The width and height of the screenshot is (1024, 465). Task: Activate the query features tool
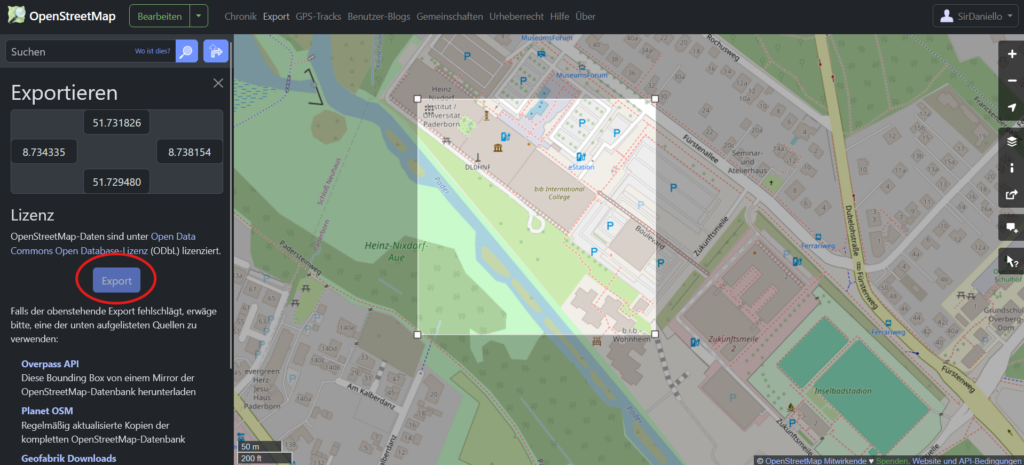(1011, 261)
